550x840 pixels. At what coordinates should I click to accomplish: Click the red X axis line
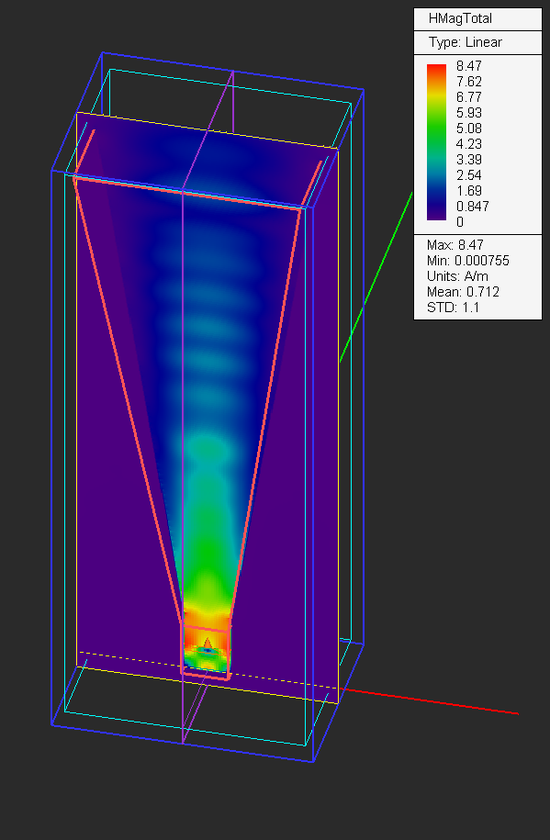click(428, 701)
